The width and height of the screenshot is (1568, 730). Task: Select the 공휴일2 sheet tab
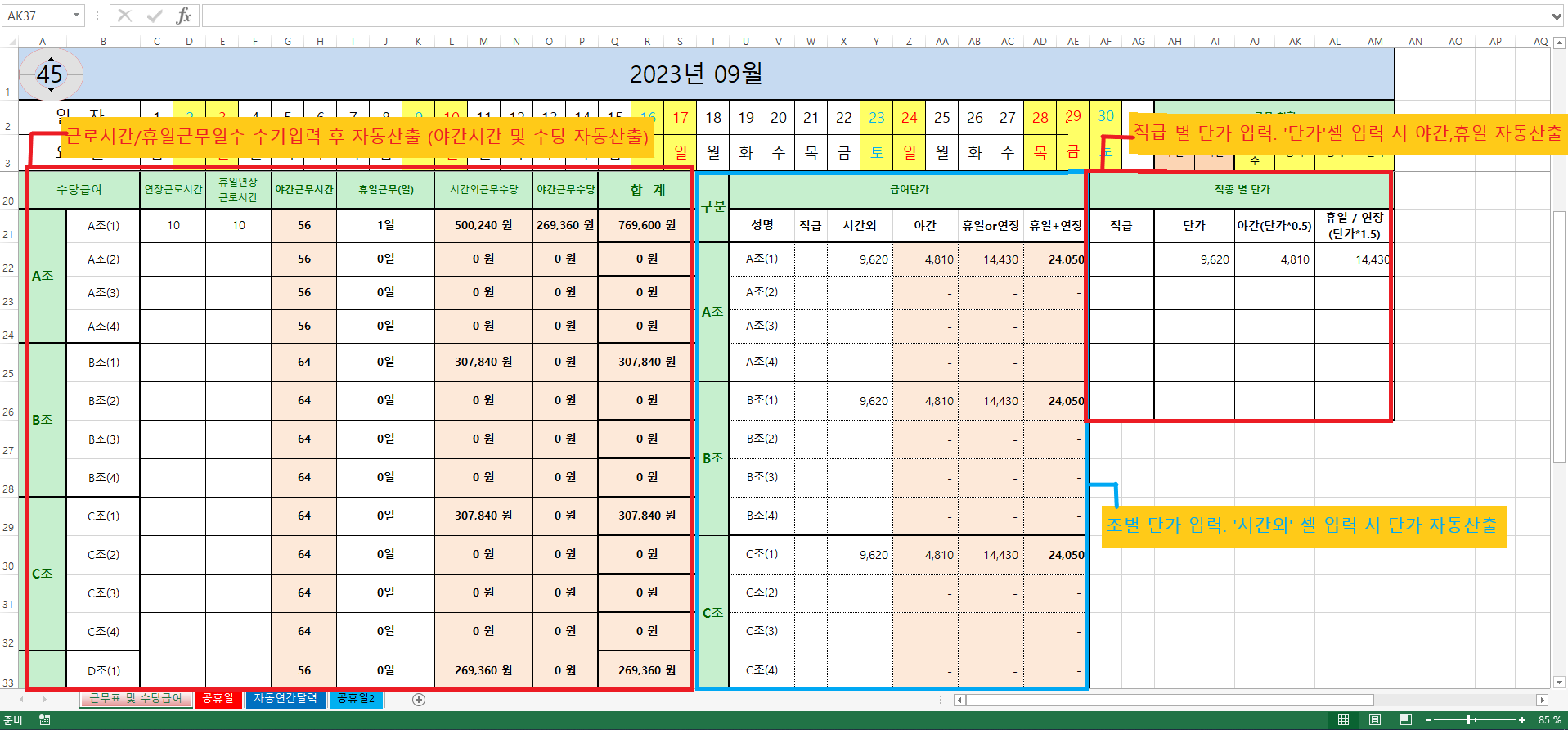click(356, 699)
